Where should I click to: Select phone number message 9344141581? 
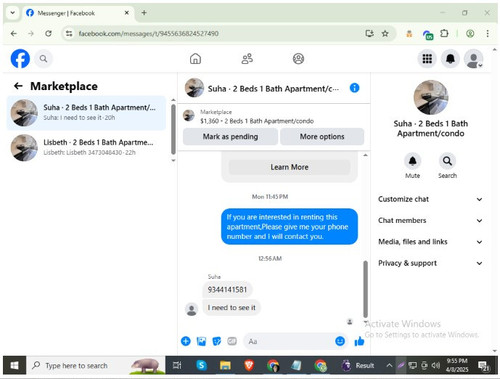(x=227, y=289)
